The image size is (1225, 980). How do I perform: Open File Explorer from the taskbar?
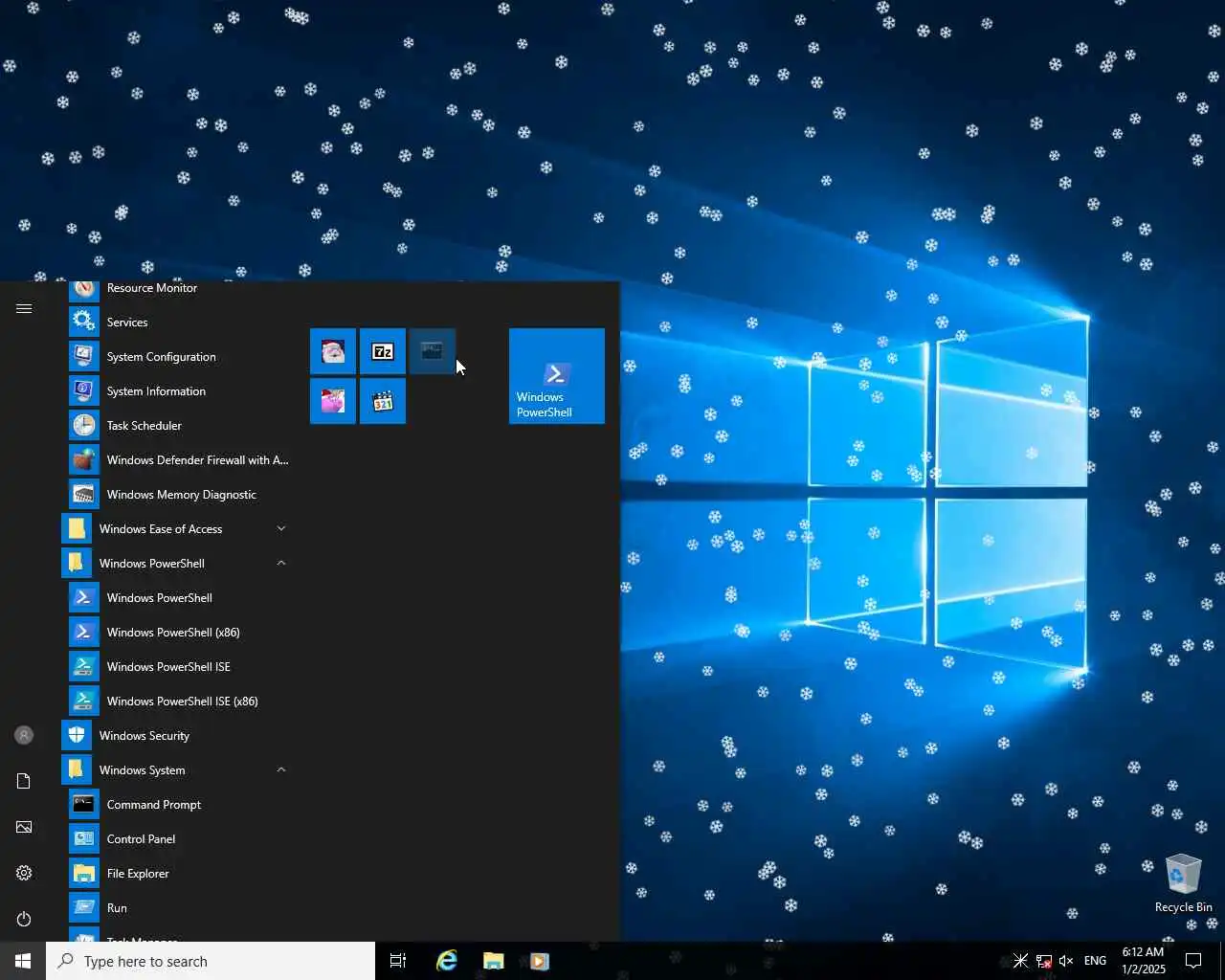[x=493, y=961]
